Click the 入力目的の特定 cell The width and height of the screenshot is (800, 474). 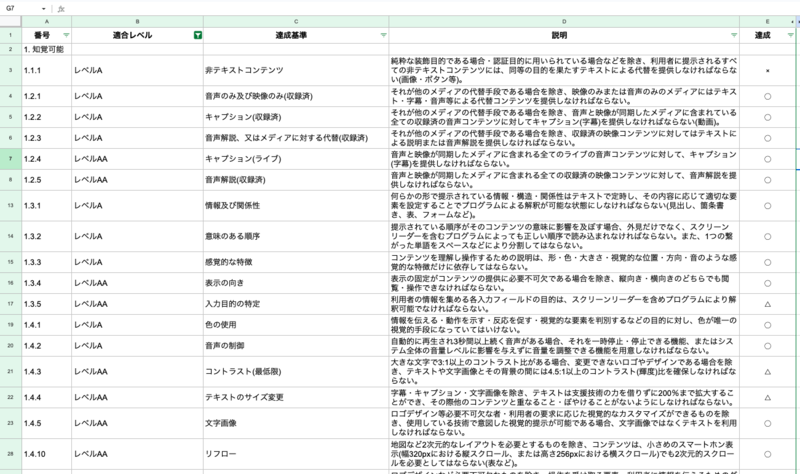click(x=296, y=304)
